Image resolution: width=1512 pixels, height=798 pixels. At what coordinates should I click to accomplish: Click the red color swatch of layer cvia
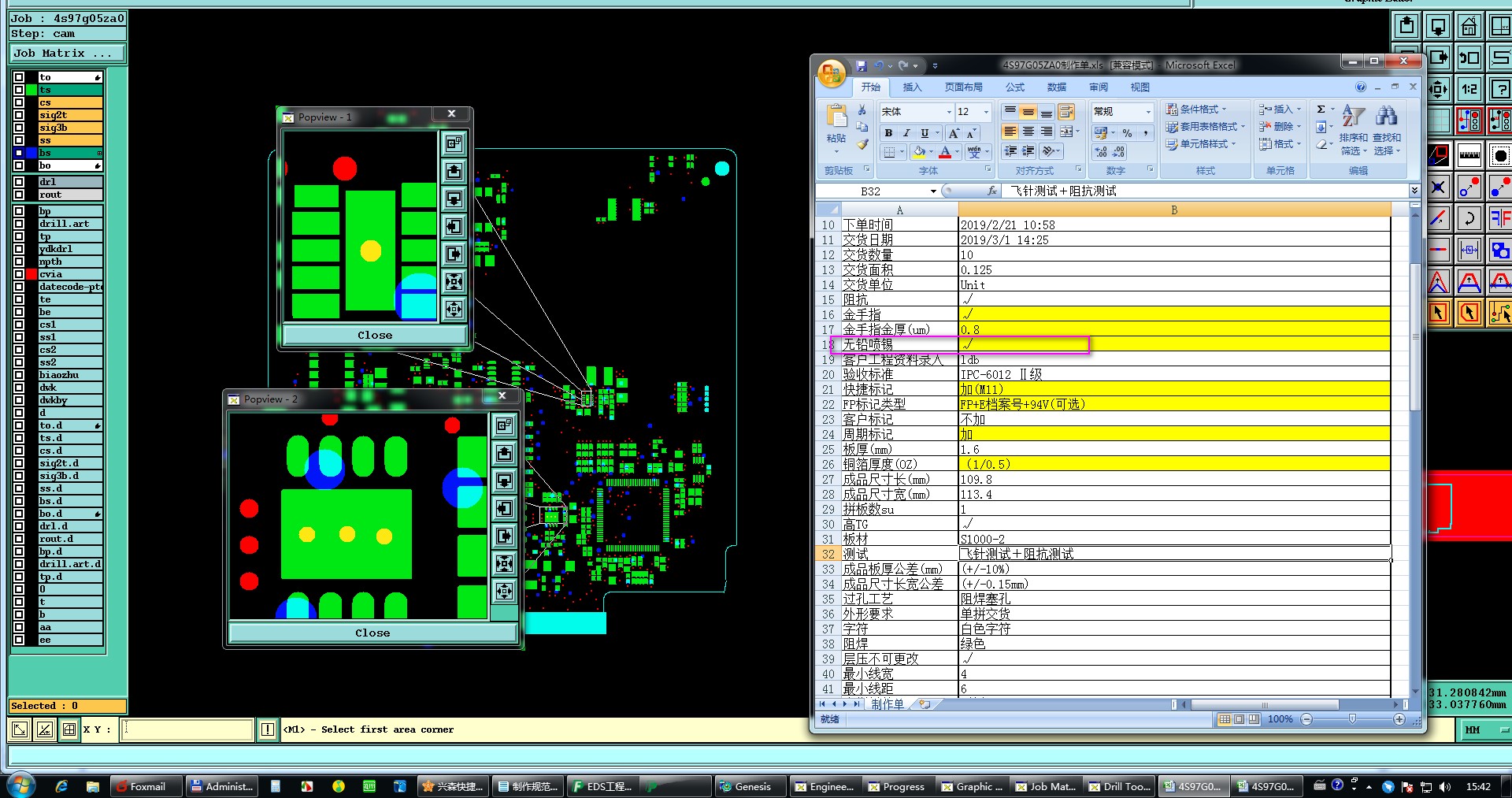[31, 274]
